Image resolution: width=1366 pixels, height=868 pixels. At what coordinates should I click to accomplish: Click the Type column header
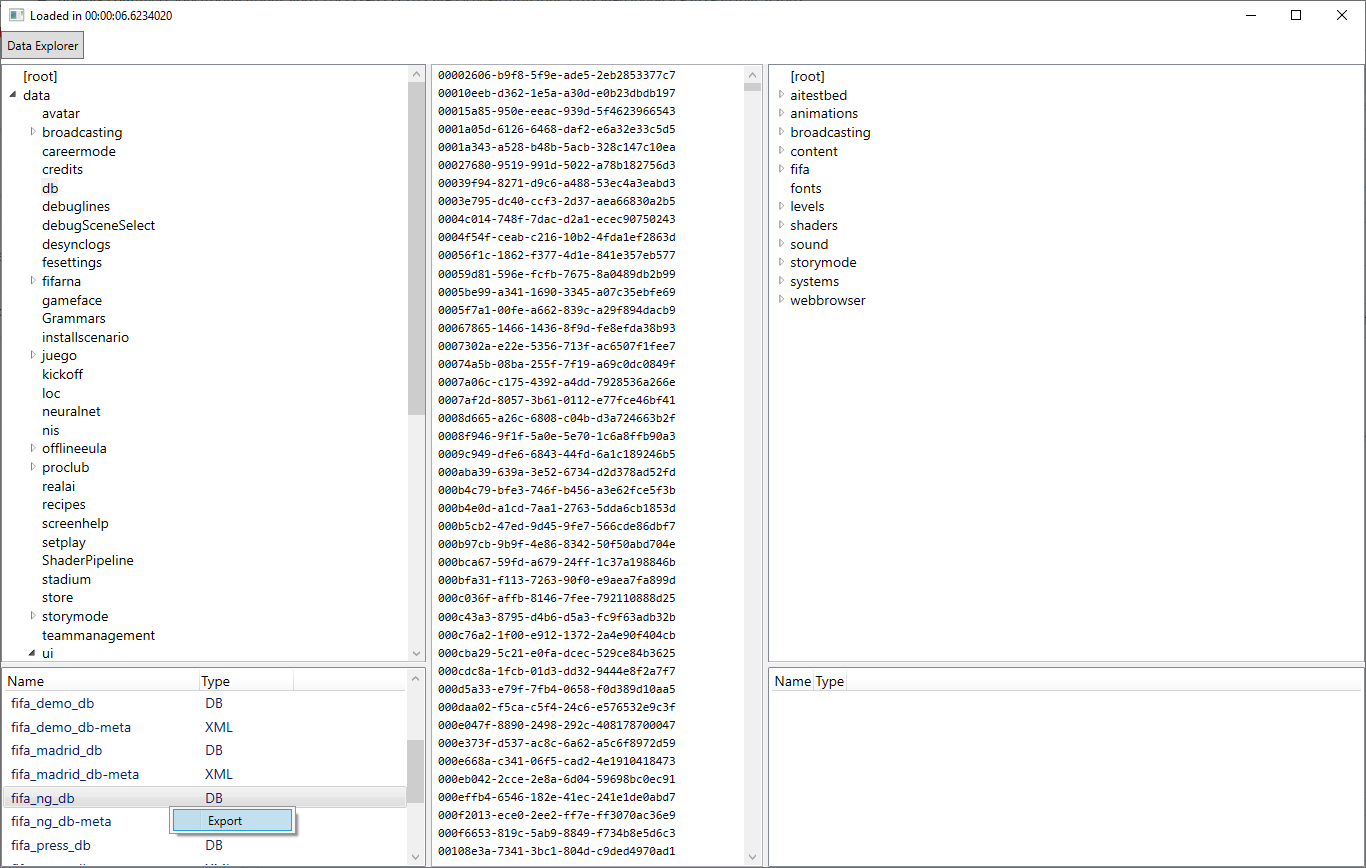coord(214,680)
